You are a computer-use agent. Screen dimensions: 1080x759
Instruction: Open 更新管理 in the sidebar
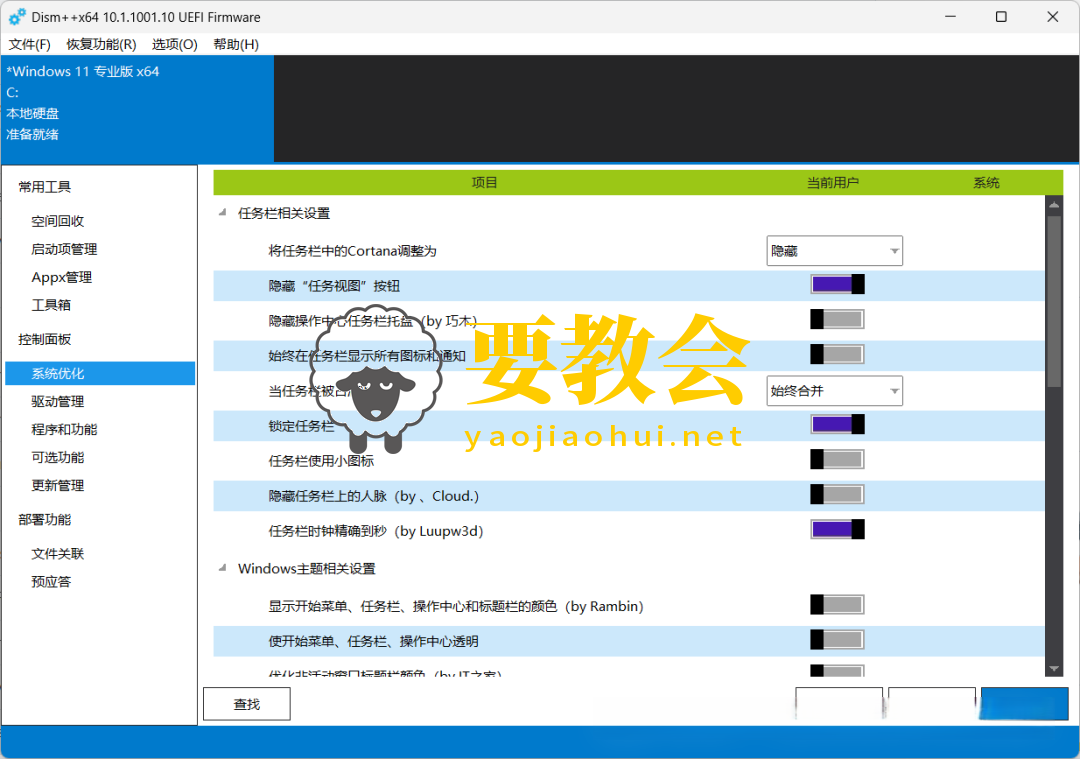tap(57, 486)
